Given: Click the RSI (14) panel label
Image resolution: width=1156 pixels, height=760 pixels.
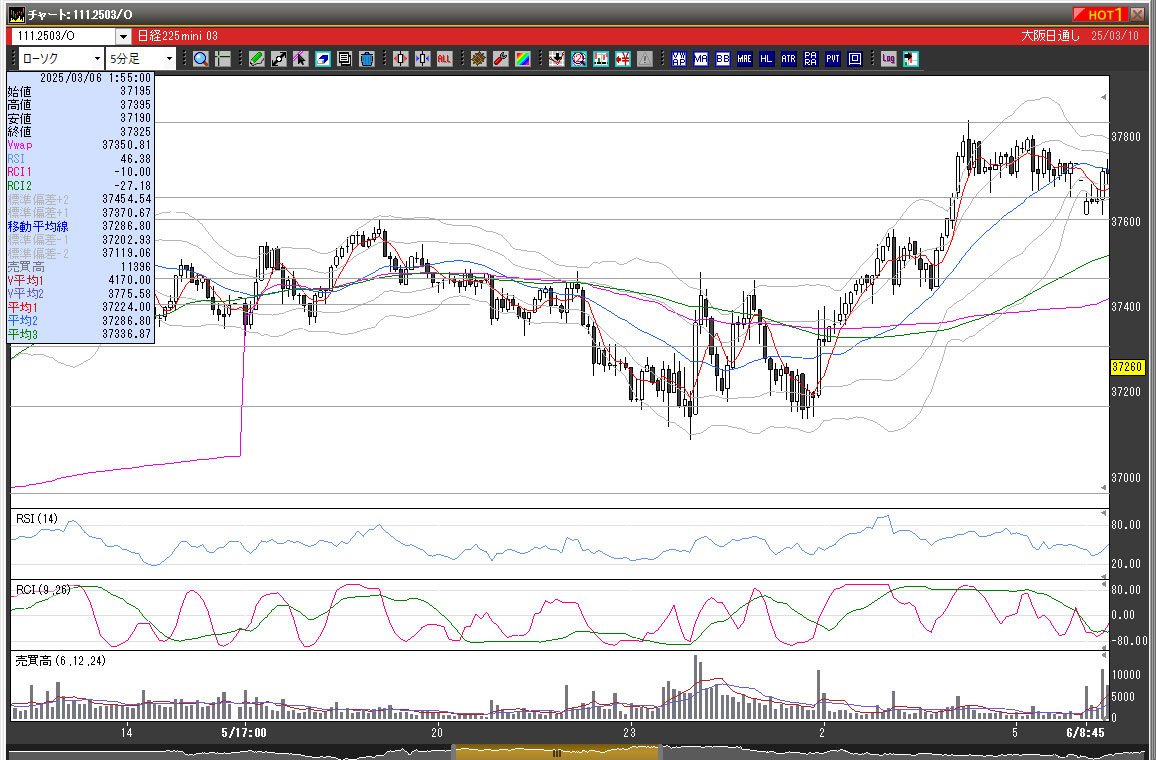Looking at the screenshot, I should tap(37, 519).
